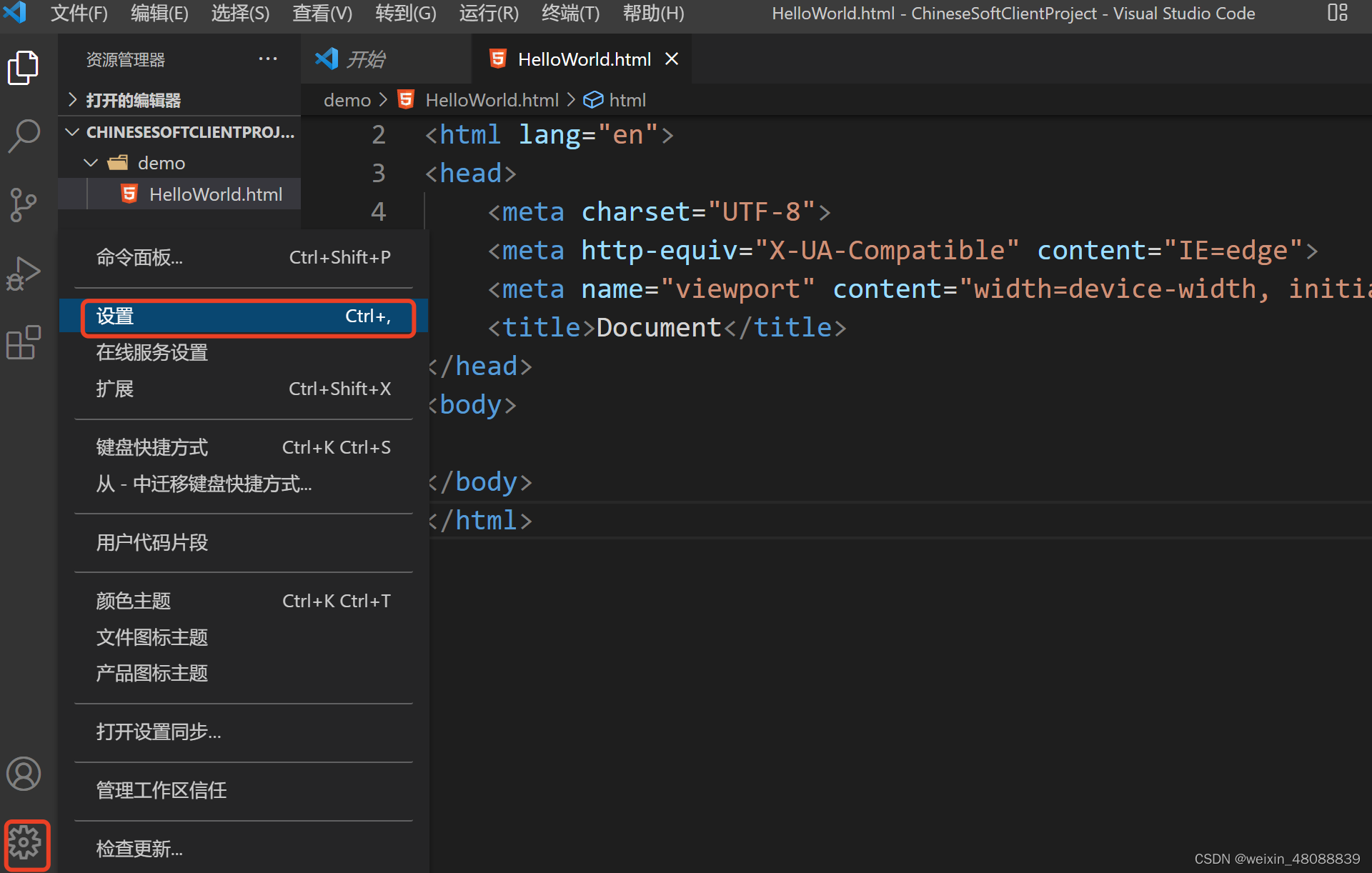Open the Explorer view in activity bar
Screen dimensions: 1372x873
(24, 68)
